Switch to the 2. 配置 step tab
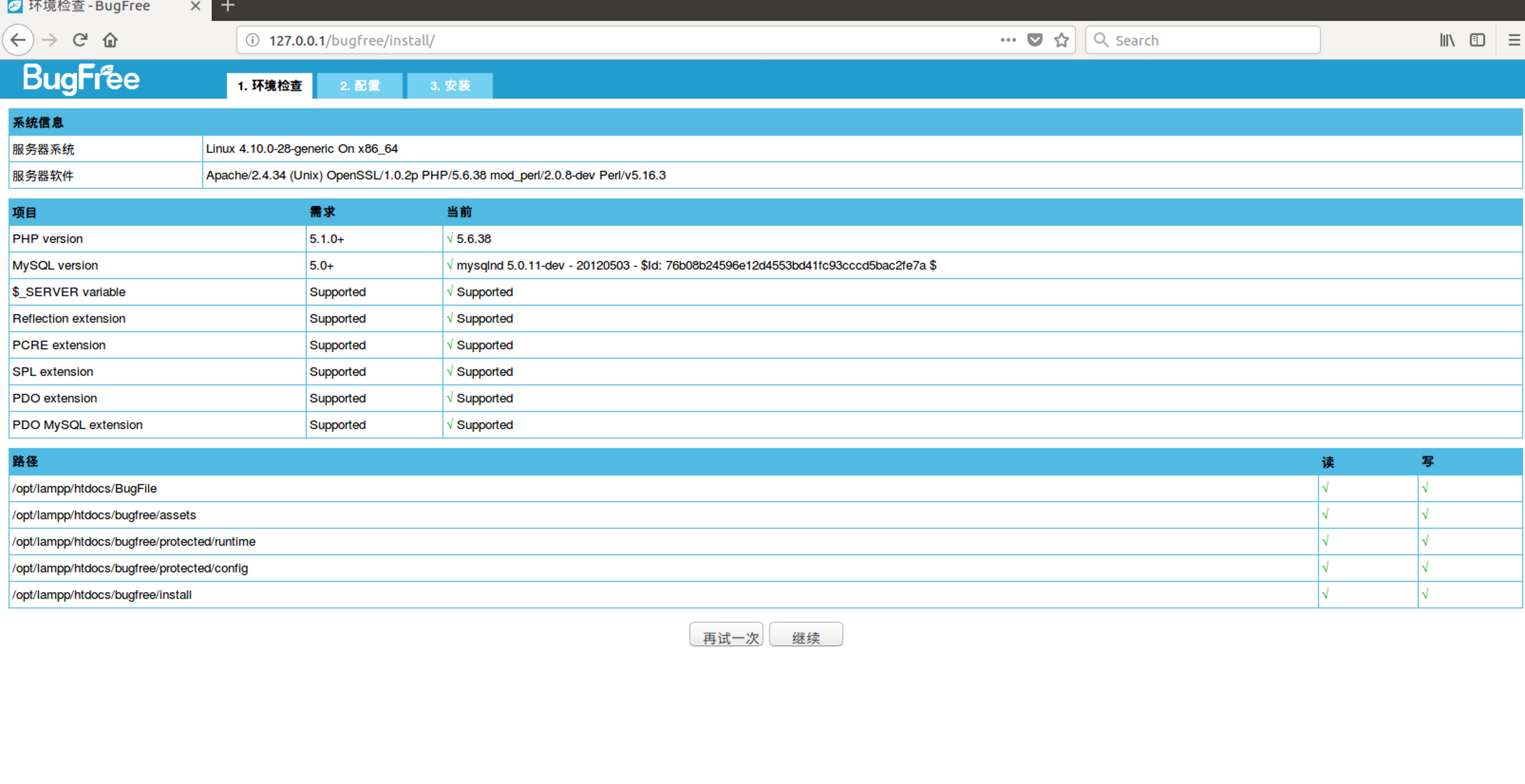Screen dimensions: 1525x784 (360, 86)
